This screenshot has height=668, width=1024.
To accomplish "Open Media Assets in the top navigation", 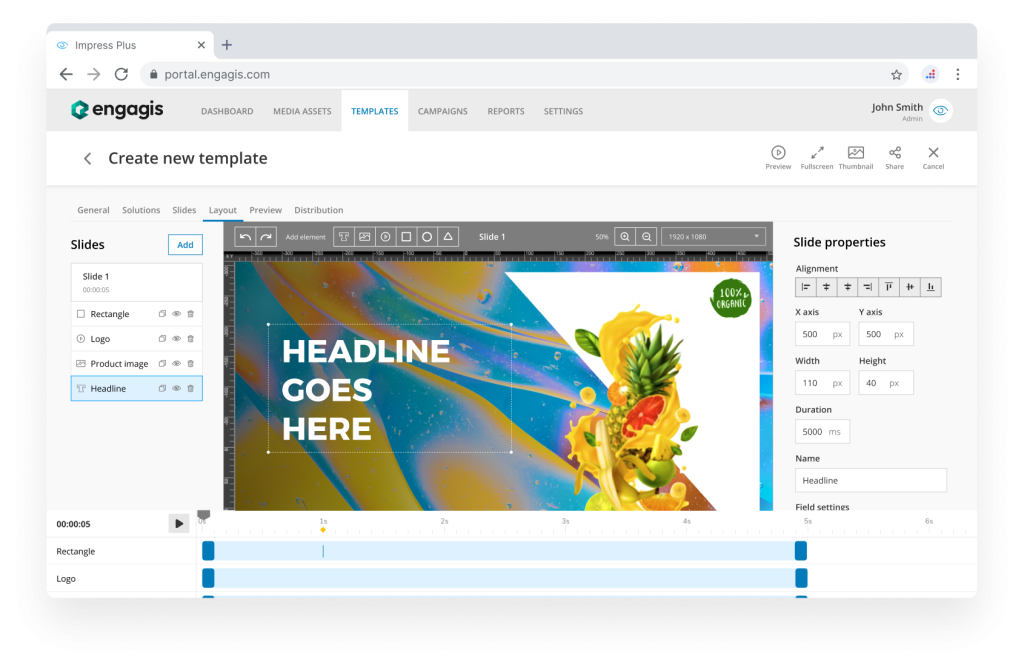I will point(302,111).
